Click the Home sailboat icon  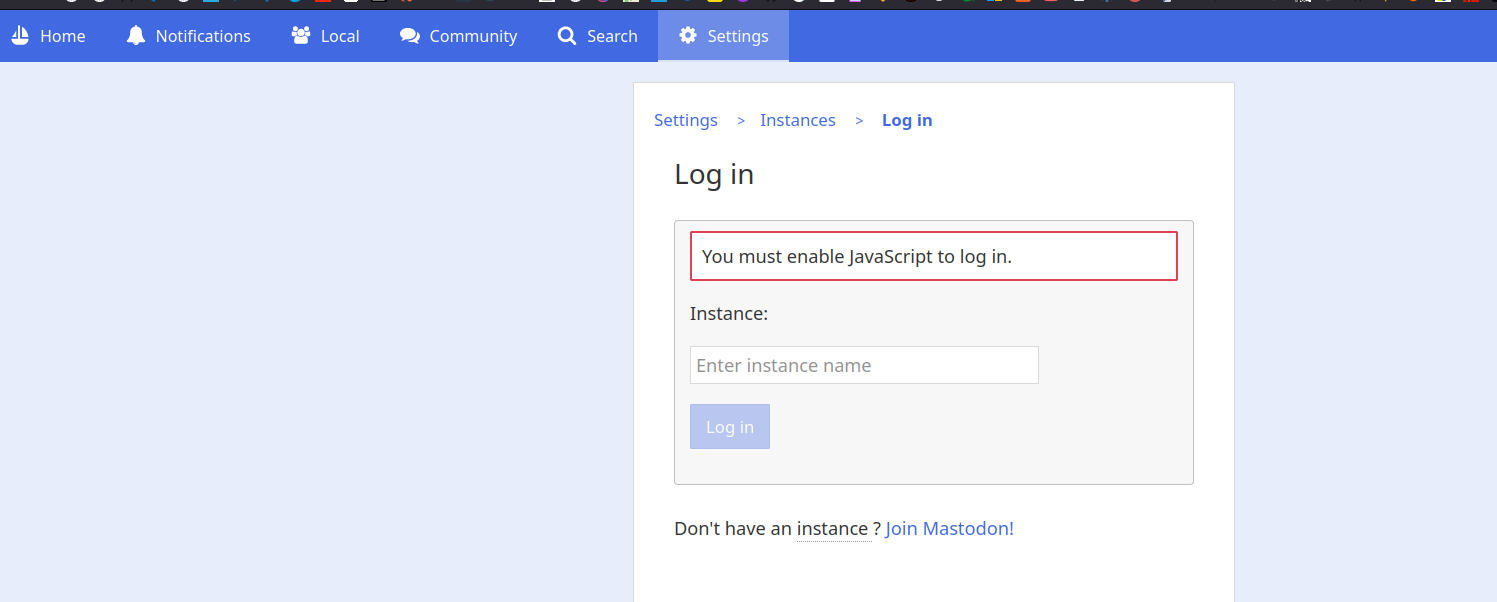click(20, 36)
